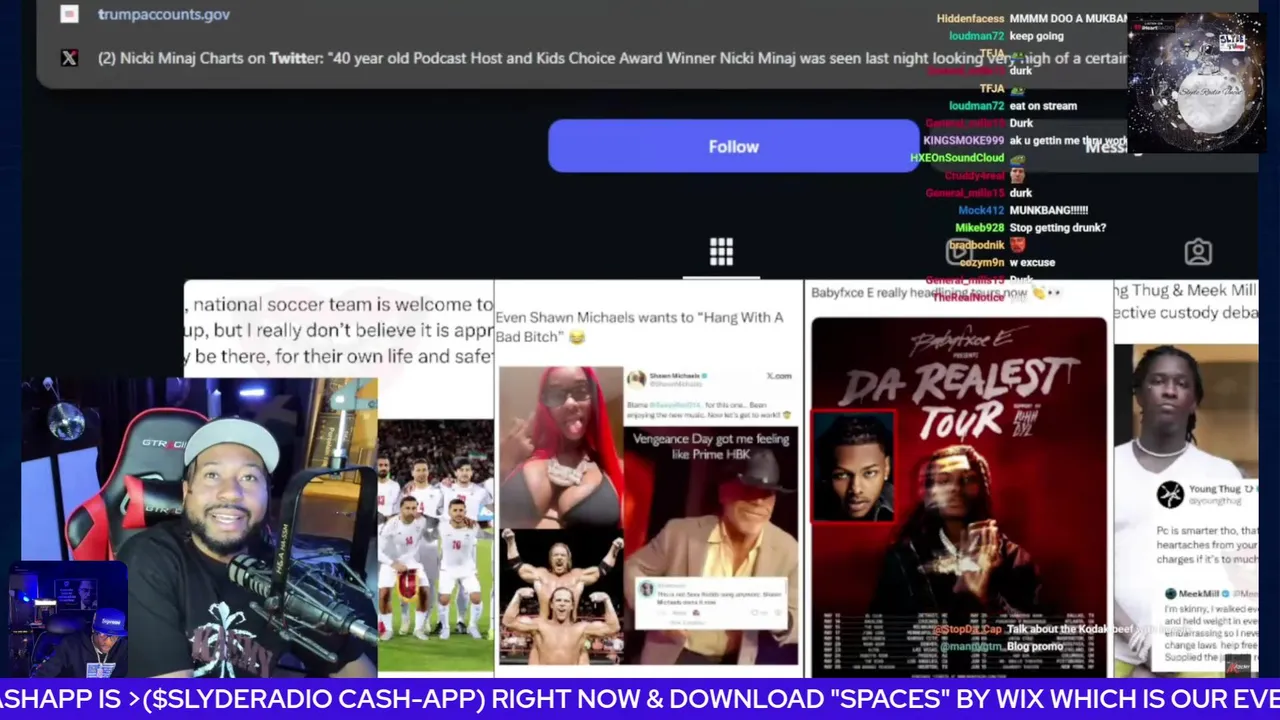Open the Nicki Minaj Charts on Twitter suggestion
The image size is (1280, 720).
tap(612, 58)
